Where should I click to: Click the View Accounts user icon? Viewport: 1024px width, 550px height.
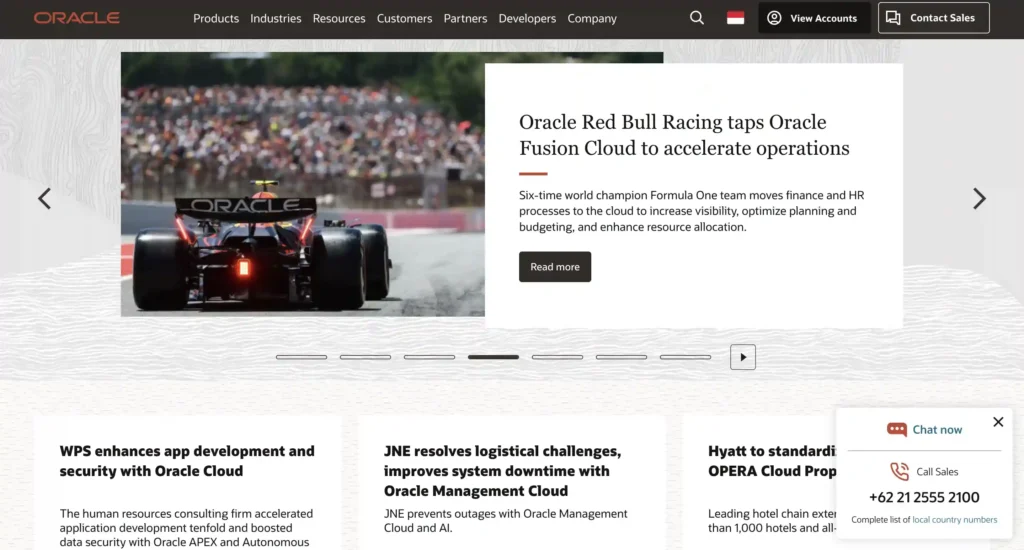(774, 18)
